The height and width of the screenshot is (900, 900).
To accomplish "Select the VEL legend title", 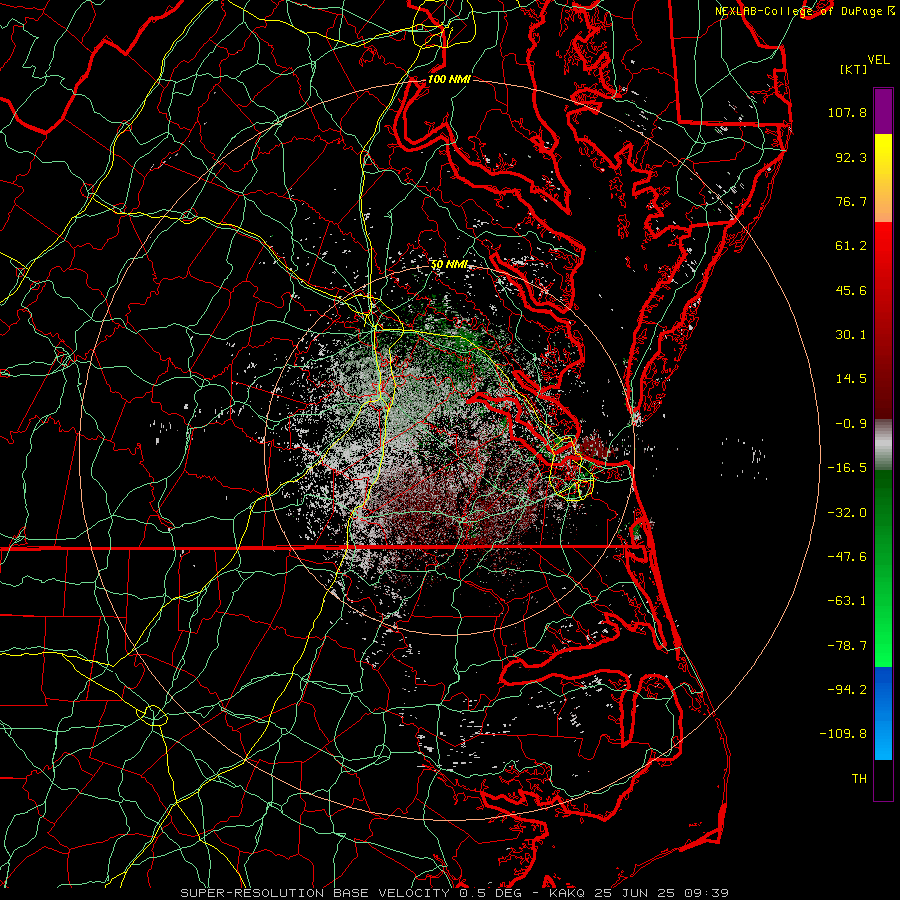I will coord(878,60).
